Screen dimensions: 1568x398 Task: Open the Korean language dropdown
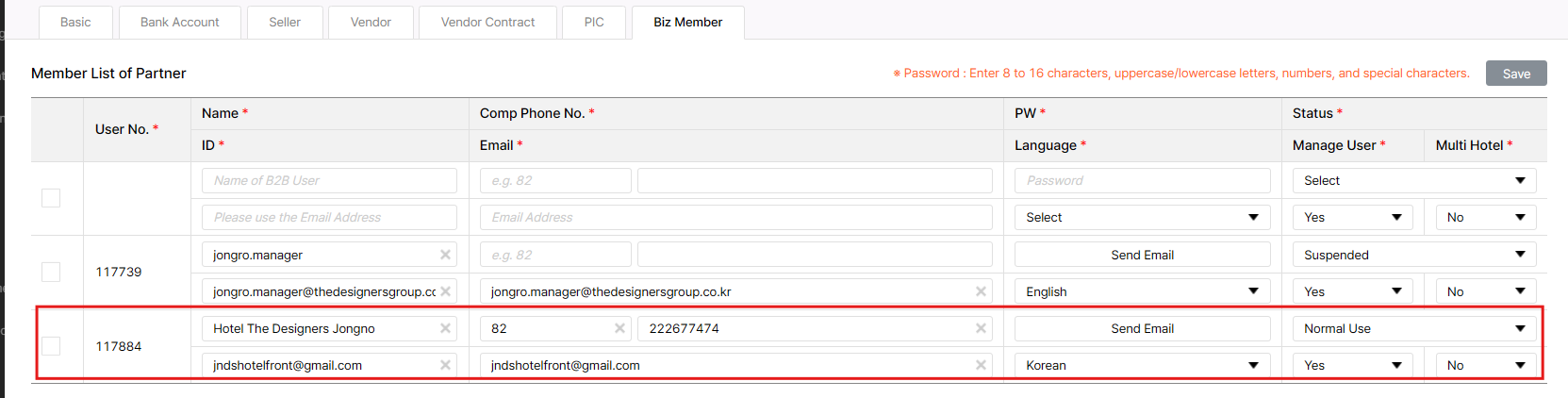tap(1142, 365)
